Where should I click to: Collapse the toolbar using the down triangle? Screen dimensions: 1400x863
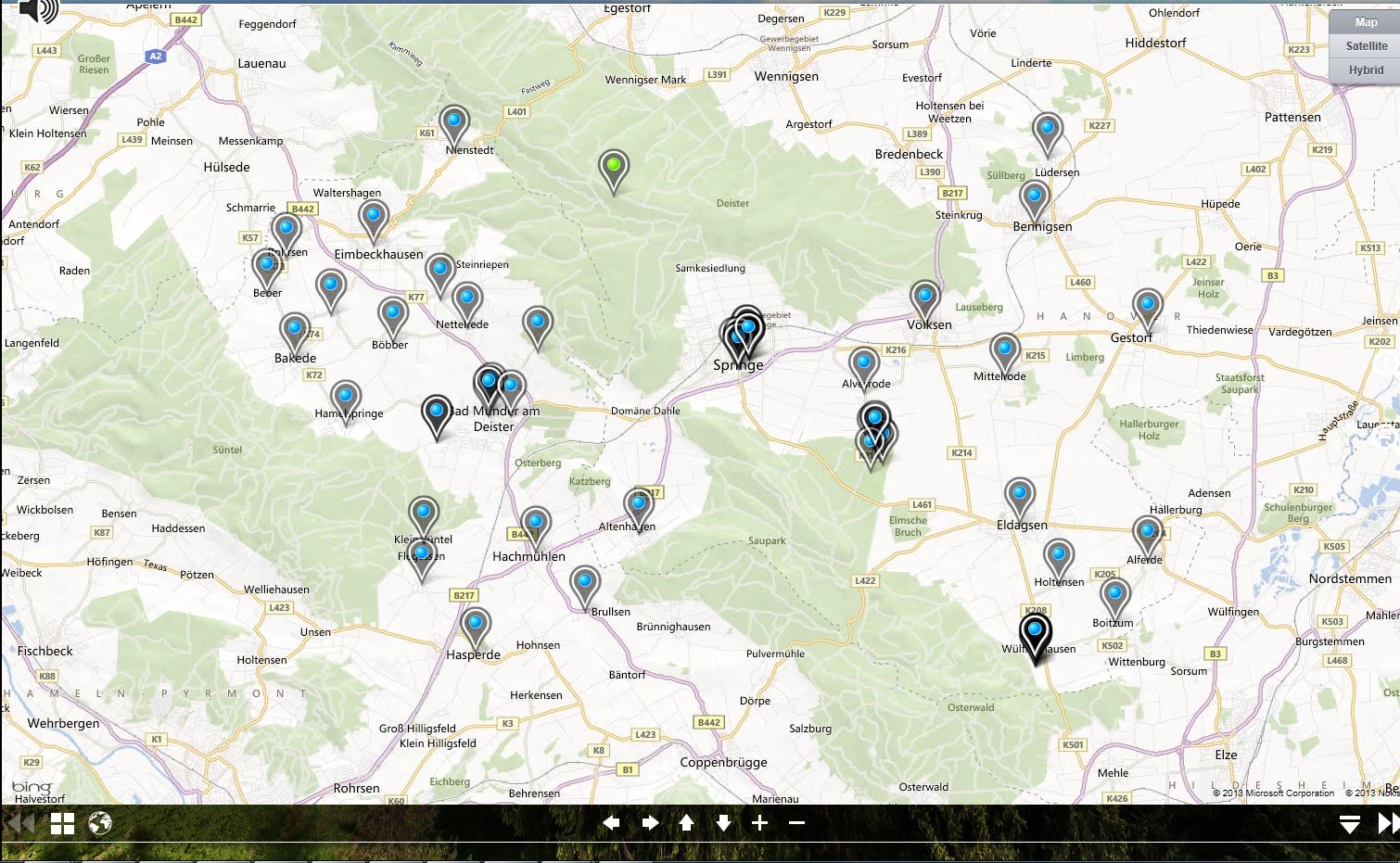click(x=1349, y=824)
